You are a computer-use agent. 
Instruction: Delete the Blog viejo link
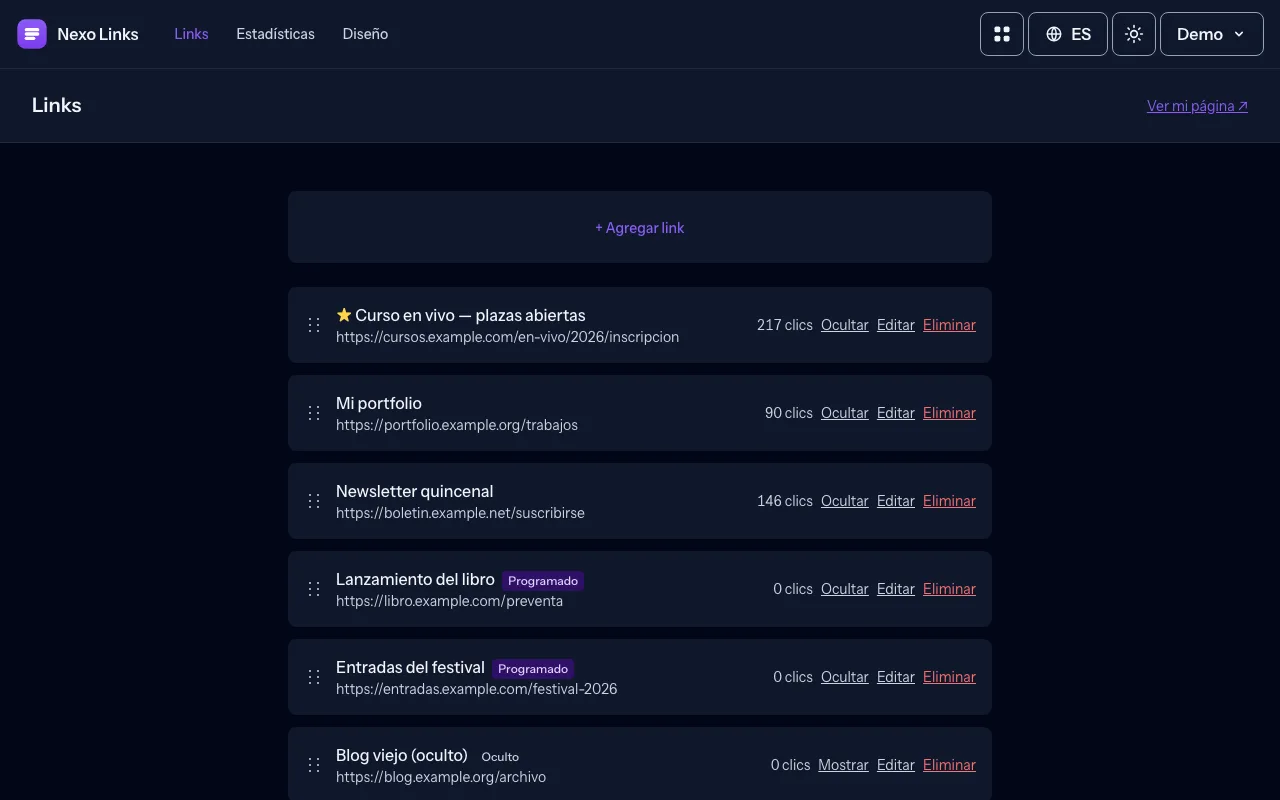point(949,765)
